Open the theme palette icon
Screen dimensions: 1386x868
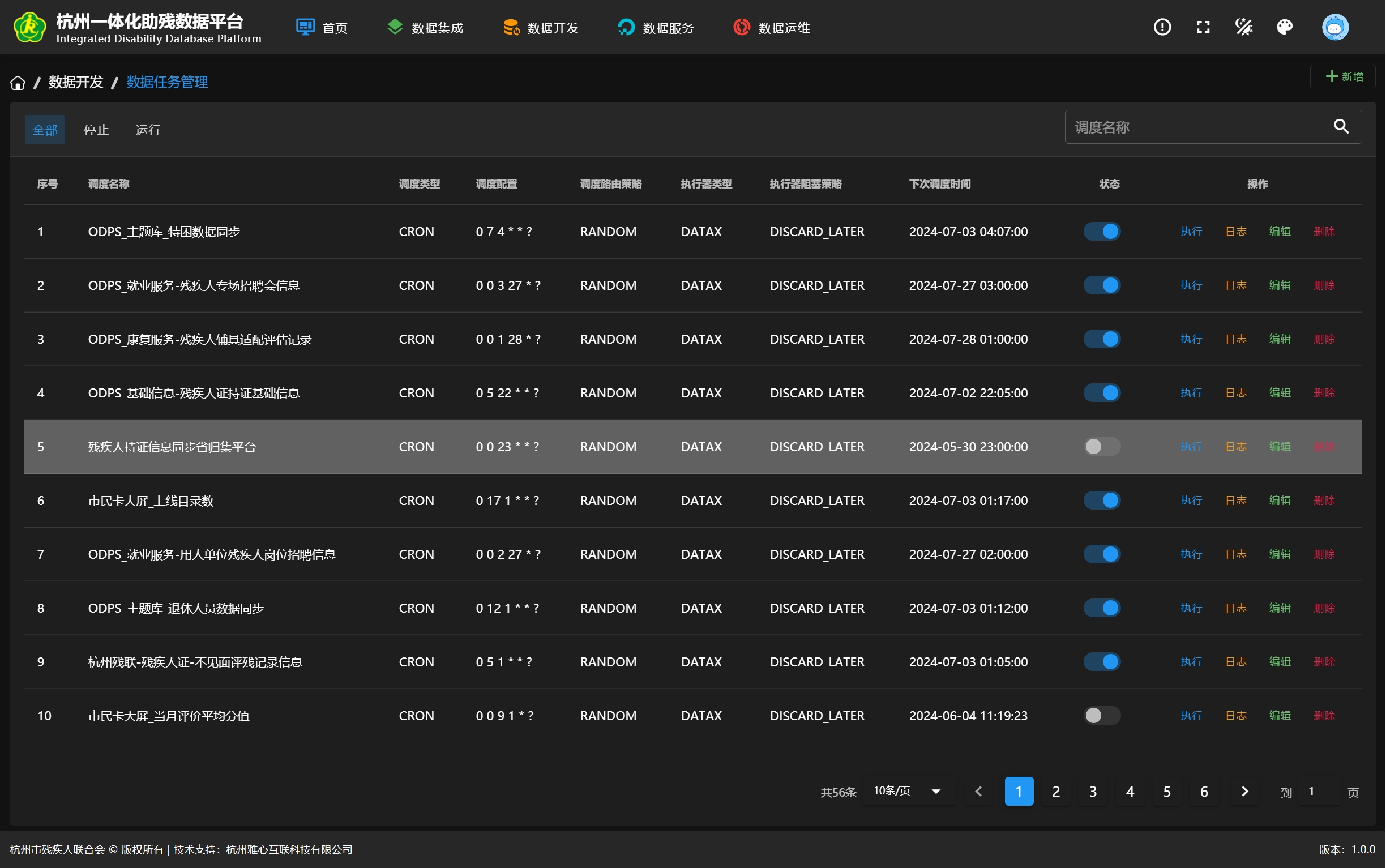[x=1285, y=27]
